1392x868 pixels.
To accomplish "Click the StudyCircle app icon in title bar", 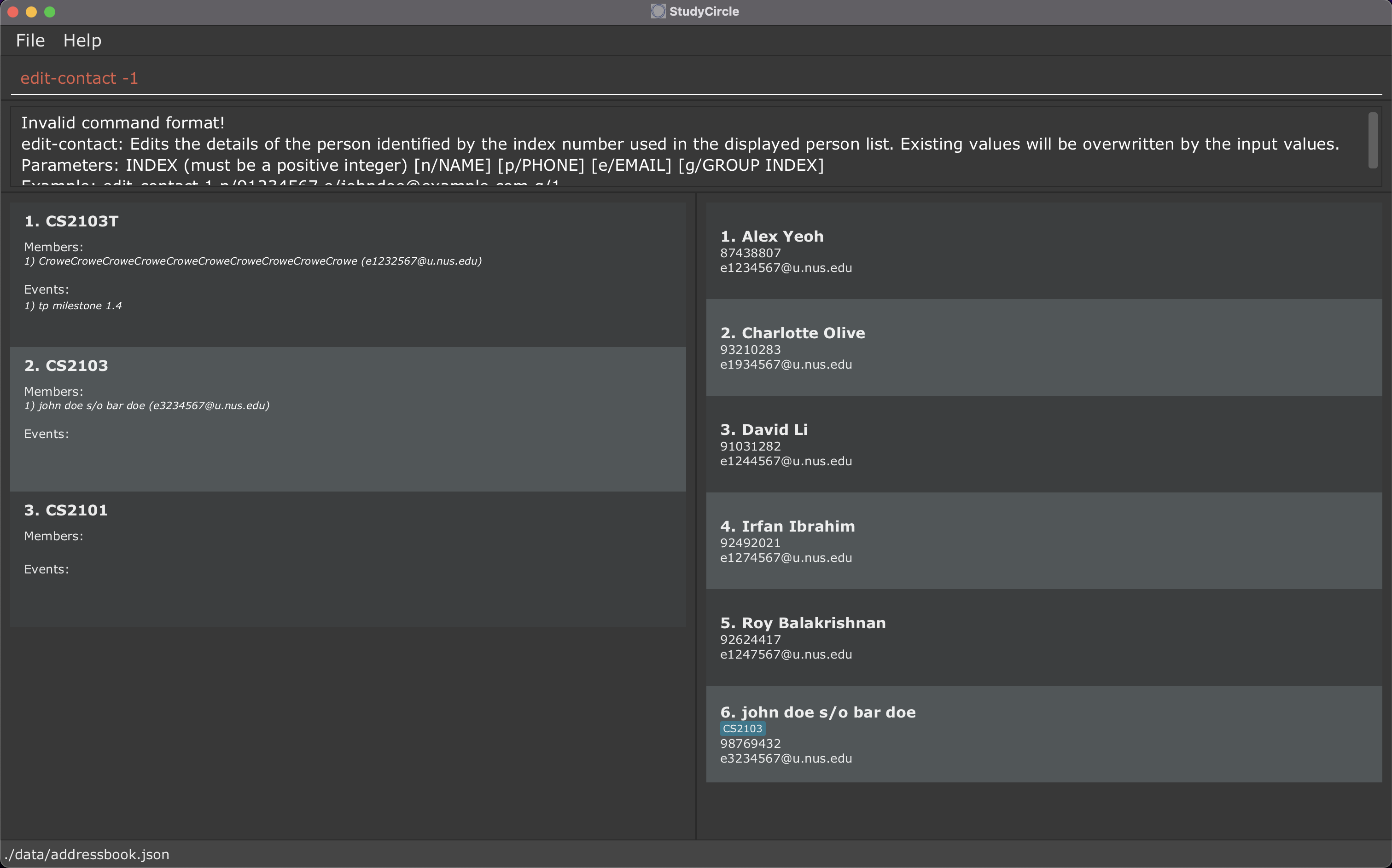I will [x=658, y=12].
